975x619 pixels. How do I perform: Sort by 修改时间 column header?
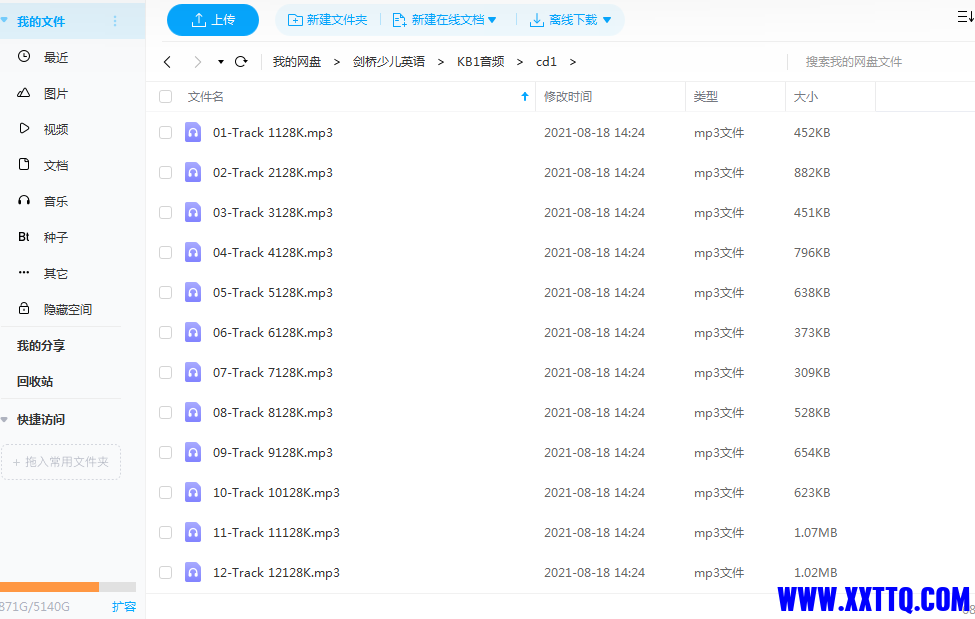[x=568, y=96]
